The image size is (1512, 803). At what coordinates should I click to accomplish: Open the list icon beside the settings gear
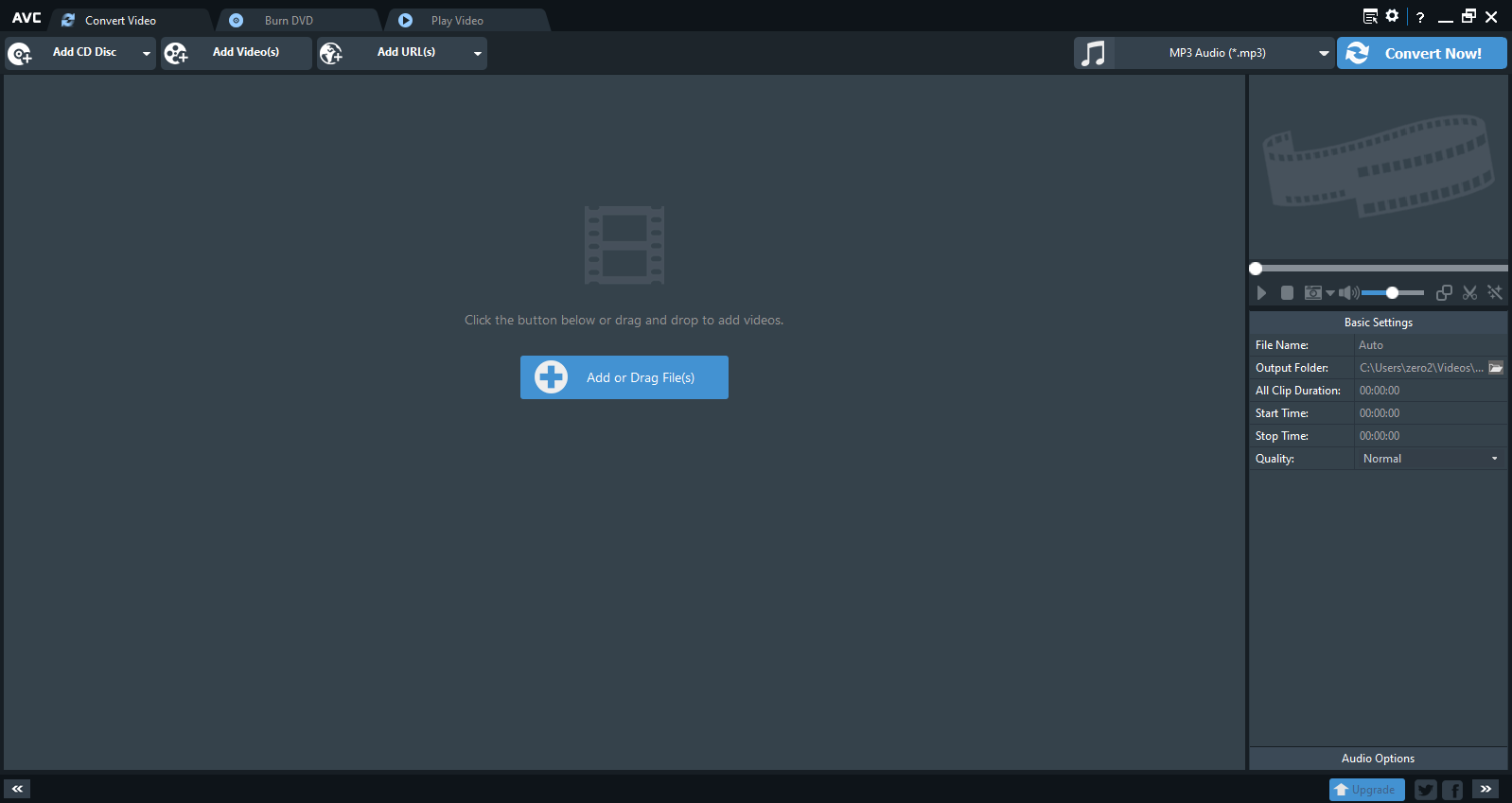coord(1370,16)
